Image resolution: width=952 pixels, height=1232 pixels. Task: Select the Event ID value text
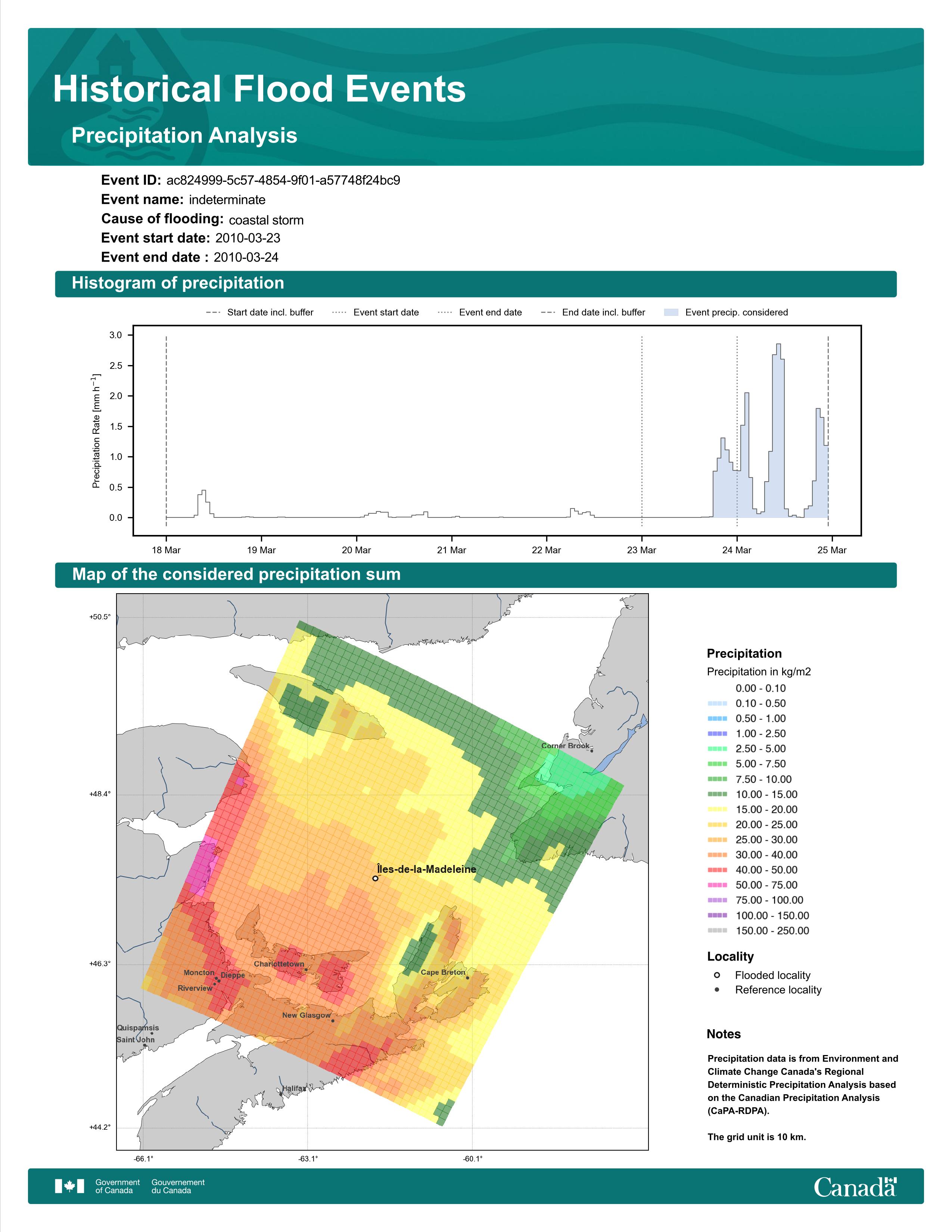(x=283, y=181)
